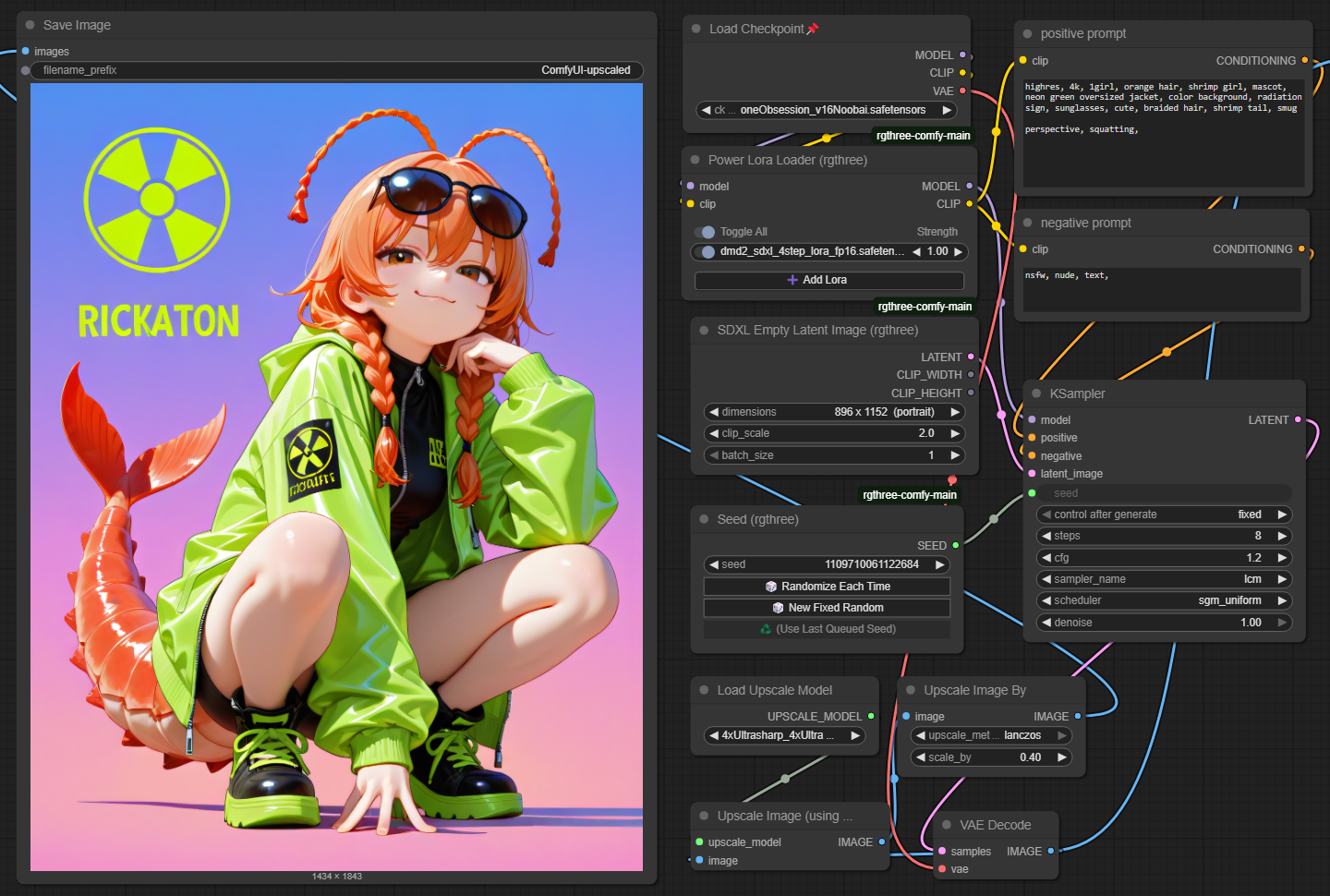Viewport: 1330px width, 896px height.
Task: Open the dimensions combo 896 x 1152 (portrait)
Action: tap(835, 412)
